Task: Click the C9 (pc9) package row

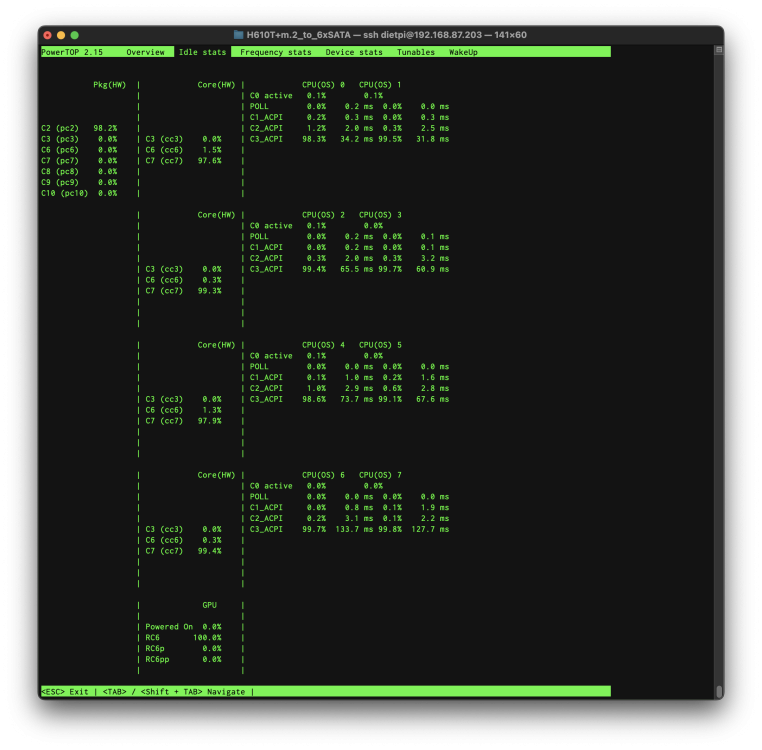Action: tap(79, 182)
